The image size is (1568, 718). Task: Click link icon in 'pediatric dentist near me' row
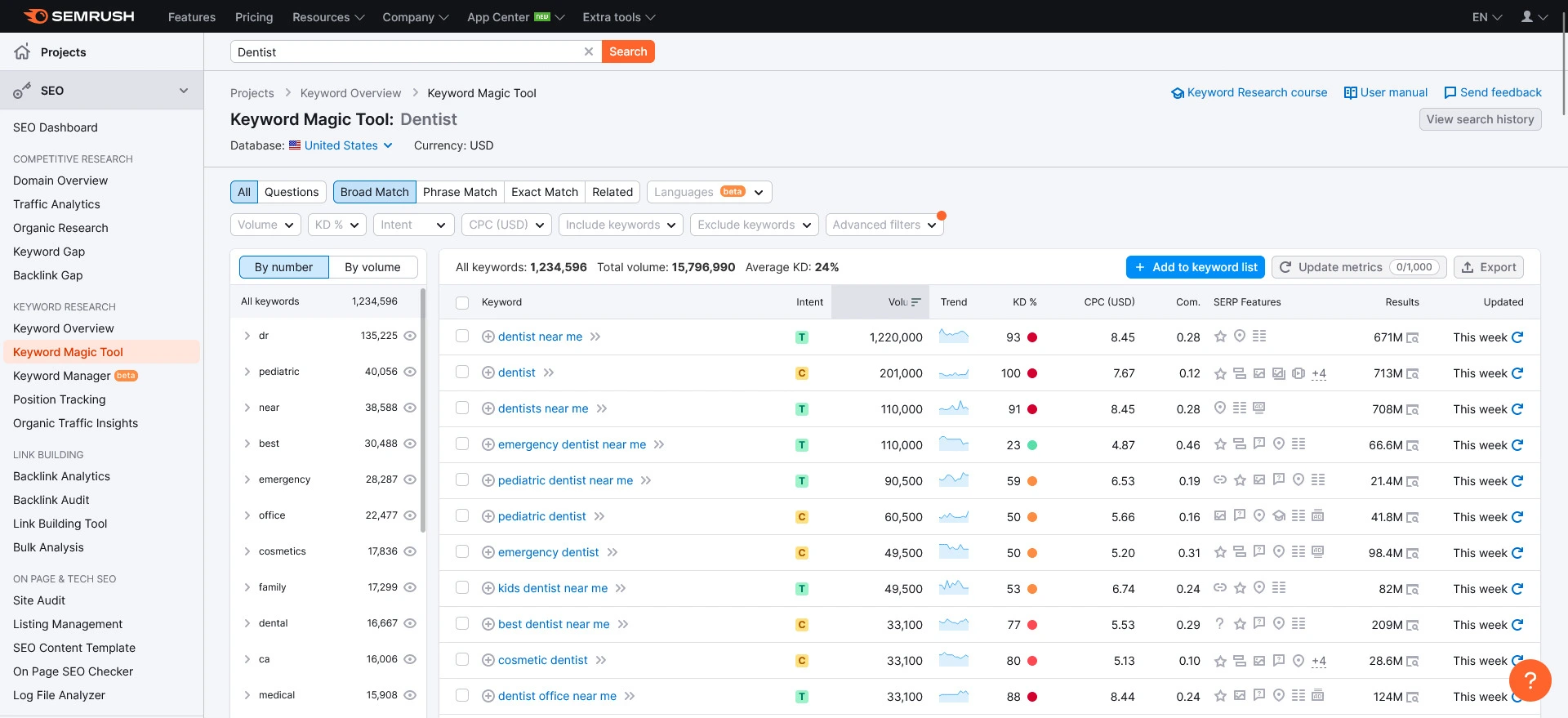[x=1220, y=479]
